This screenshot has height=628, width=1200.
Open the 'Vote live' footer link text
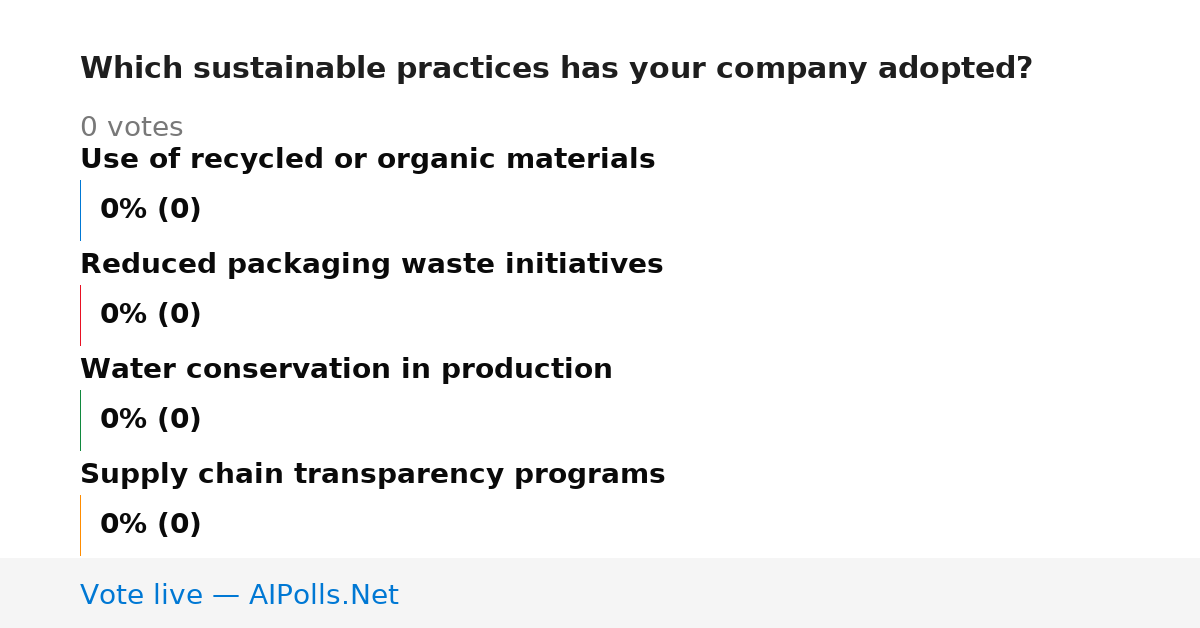click(141, 596)
